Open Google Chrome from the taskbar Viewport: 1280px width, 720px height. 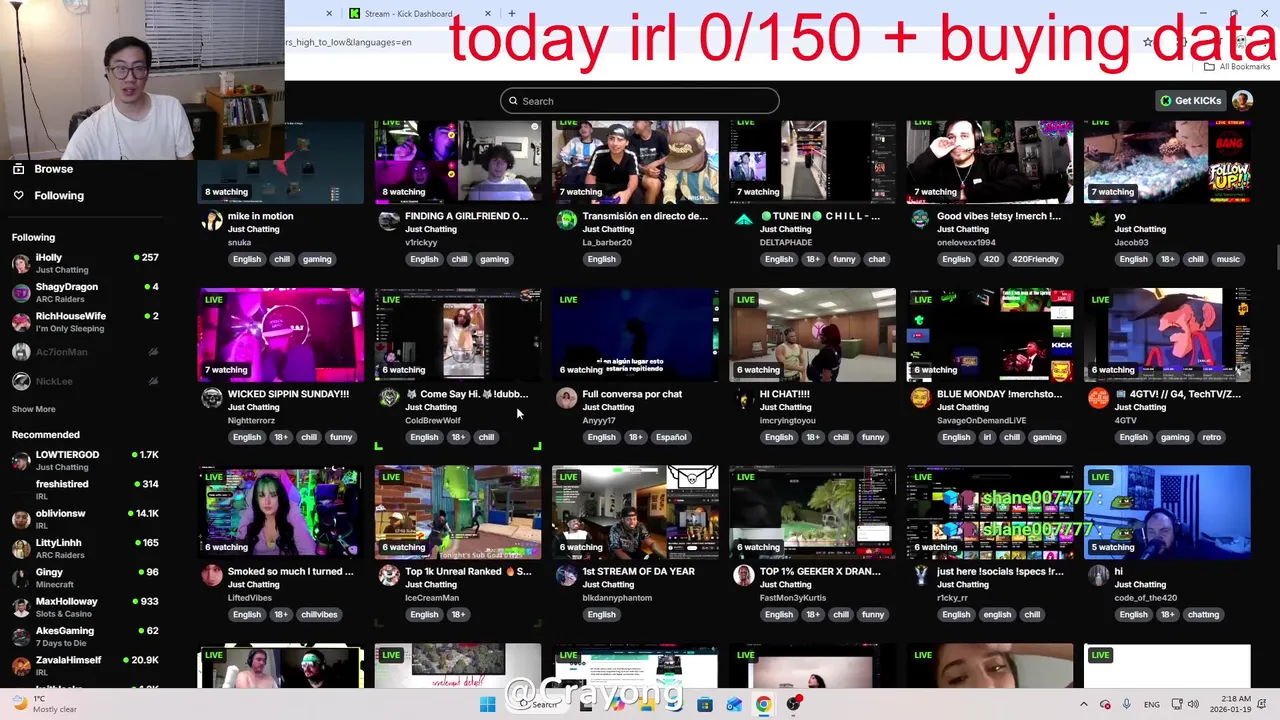(x=763, y=704)
